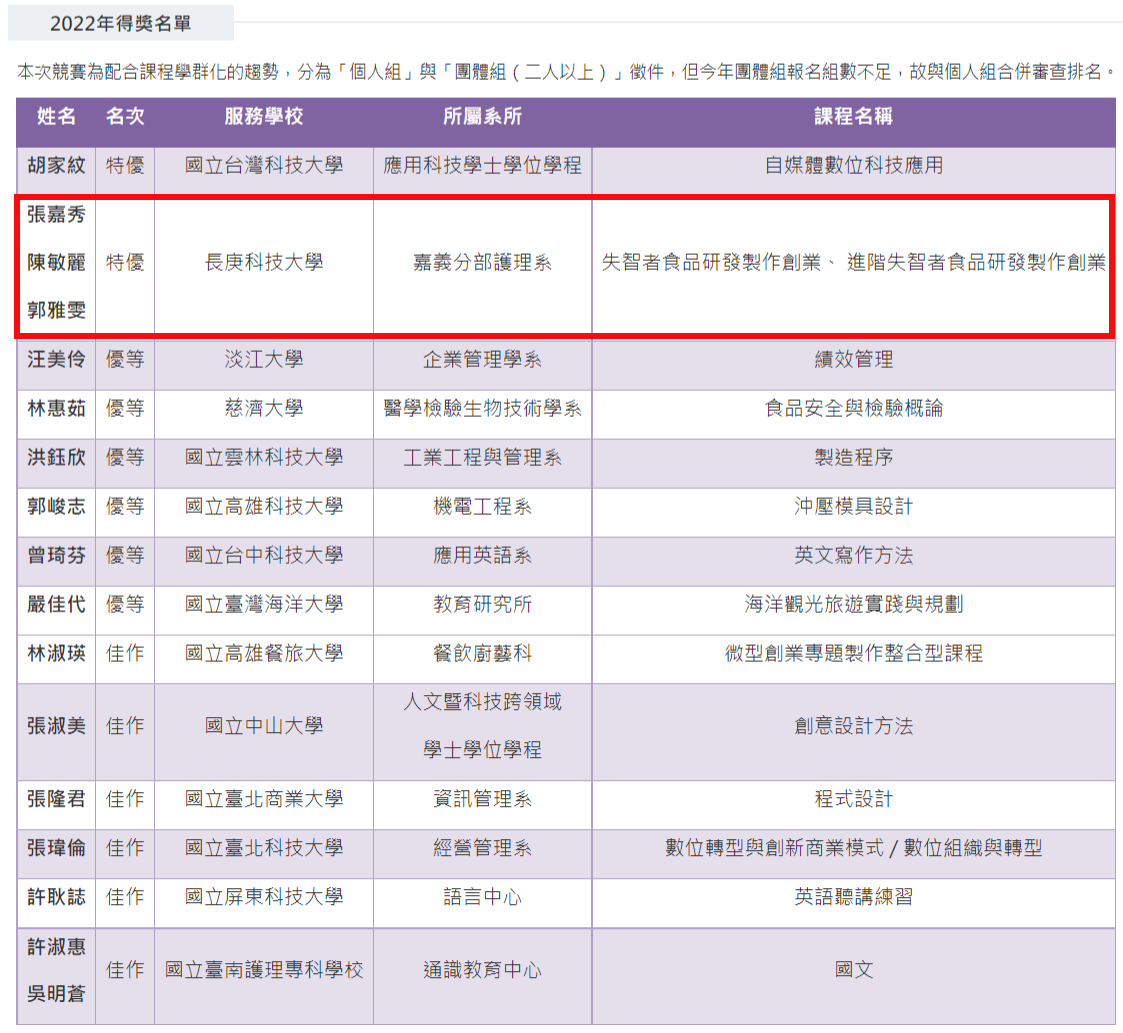Click 嘉義分部護理系 department cell
The height and width of the screenshot is (1033, 1123).
(482, 262)
